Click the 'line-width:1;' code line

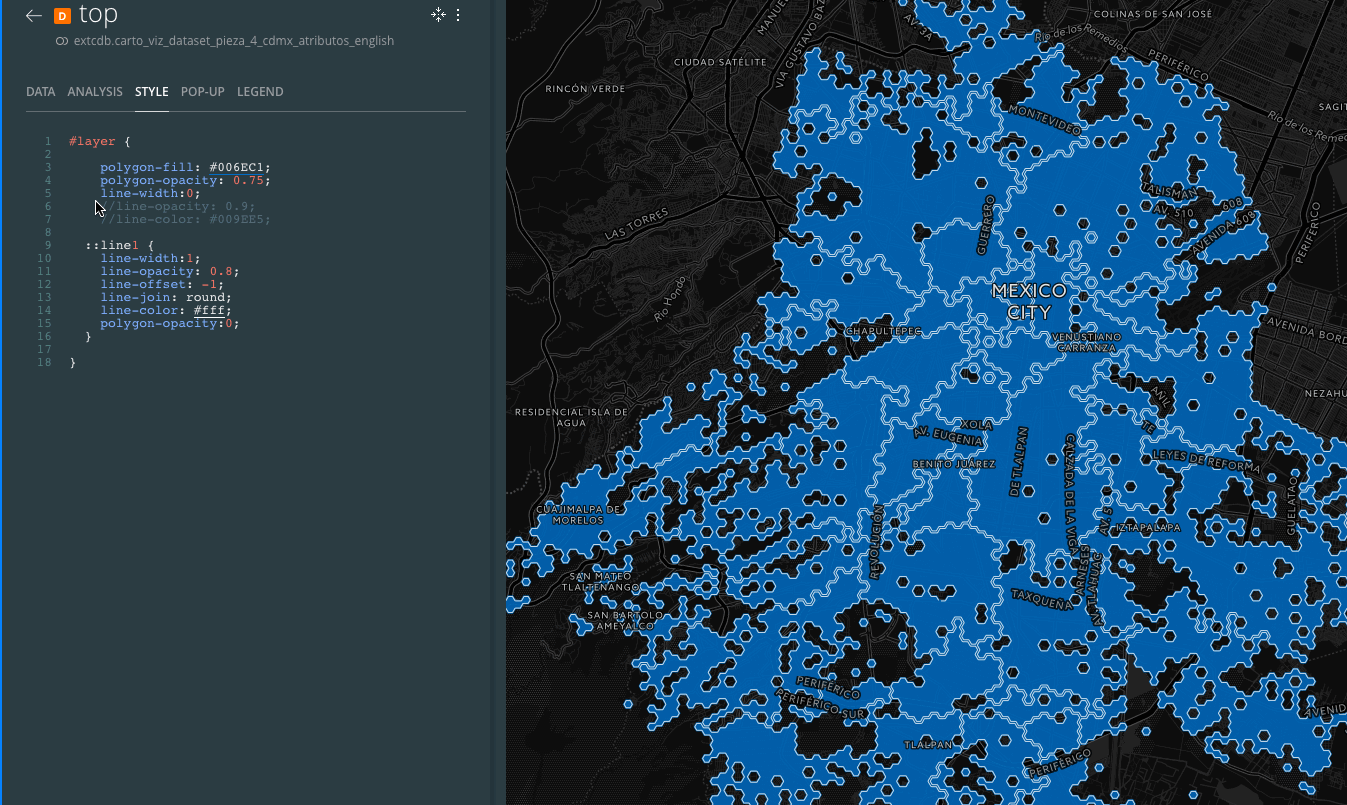click(x=150, y=258)
